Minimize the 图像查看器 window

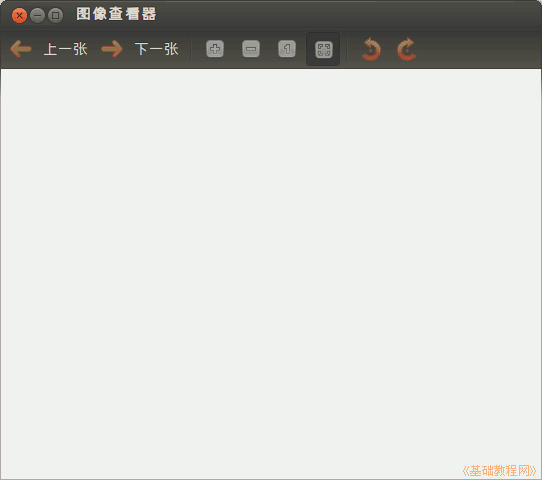point(37,16)
